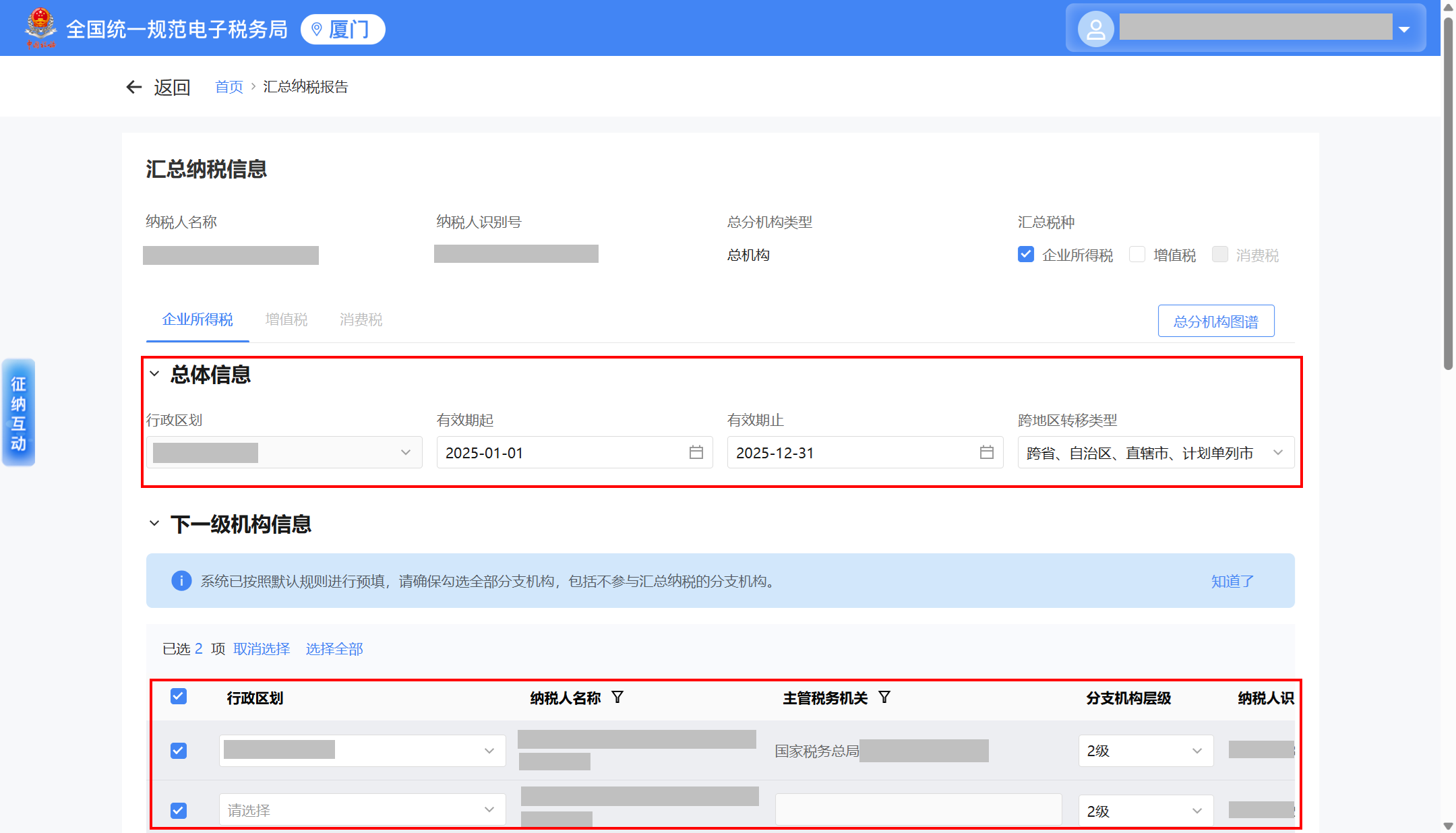Screen dimensions: 1456x833
Task: Collapse the 总体信息 section
Action: pos(154,373)
